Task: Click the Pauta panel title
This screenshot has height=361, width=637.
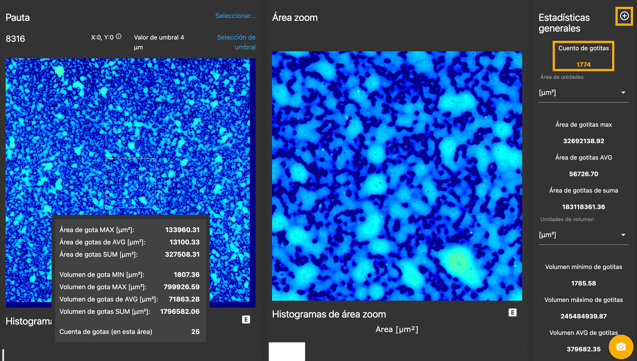Action: 17,17
